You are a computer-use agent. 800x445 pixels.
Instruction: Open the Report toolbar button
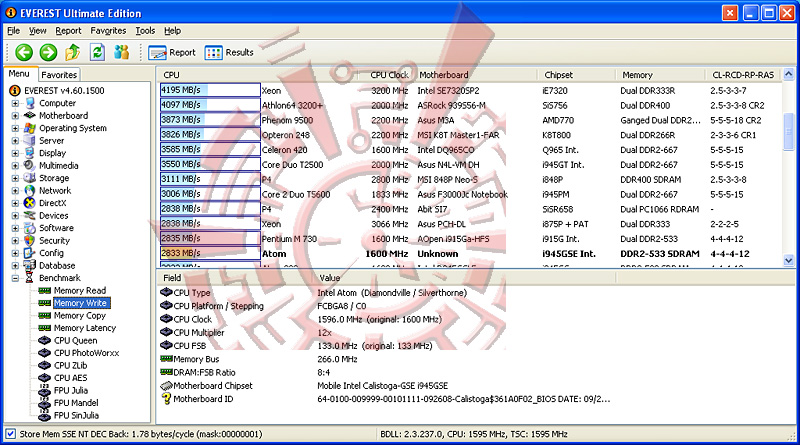(172, 53)
